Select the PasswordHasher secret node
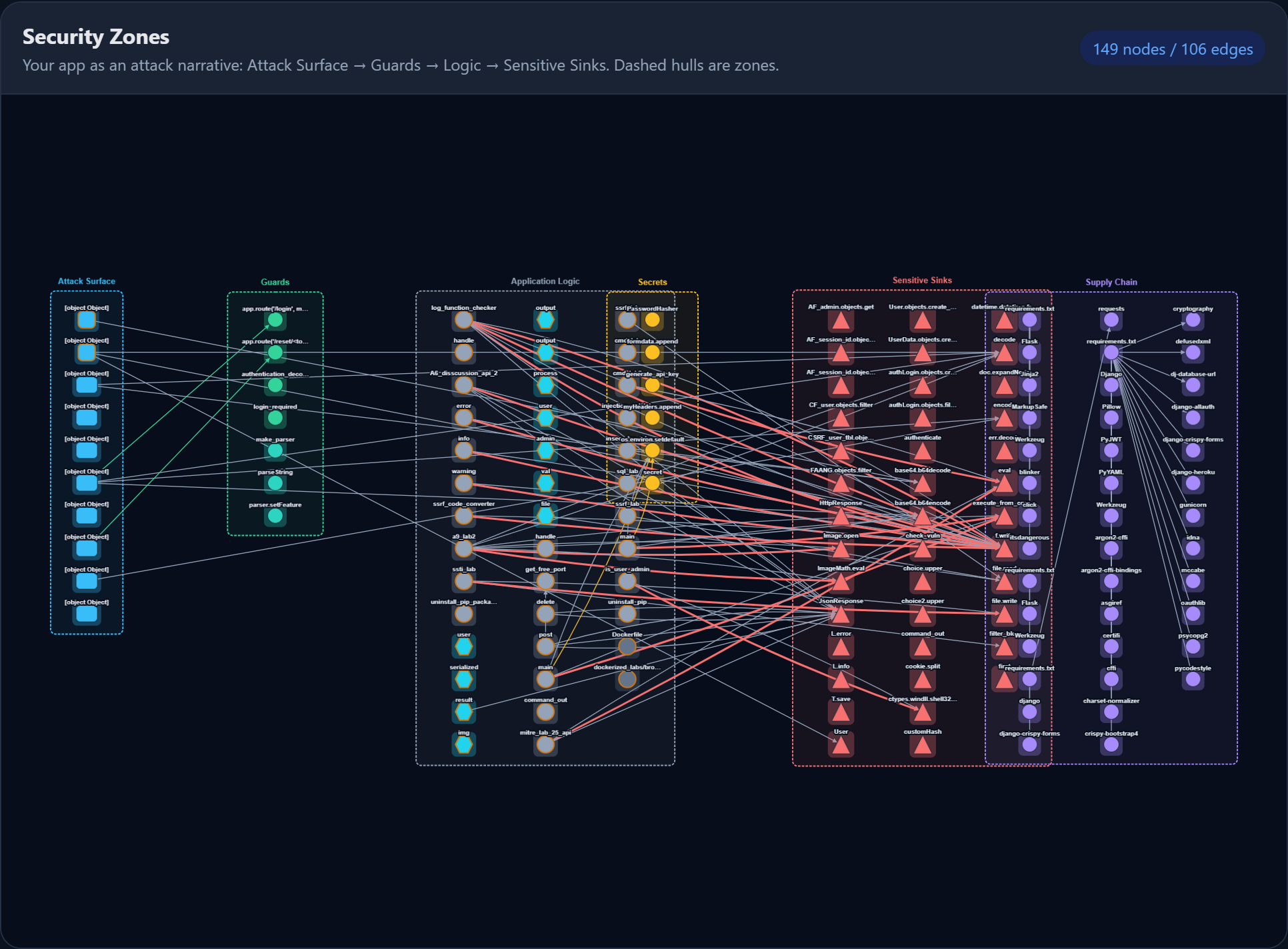Screen dimensions: 1288x949 (x=653, y=320)
